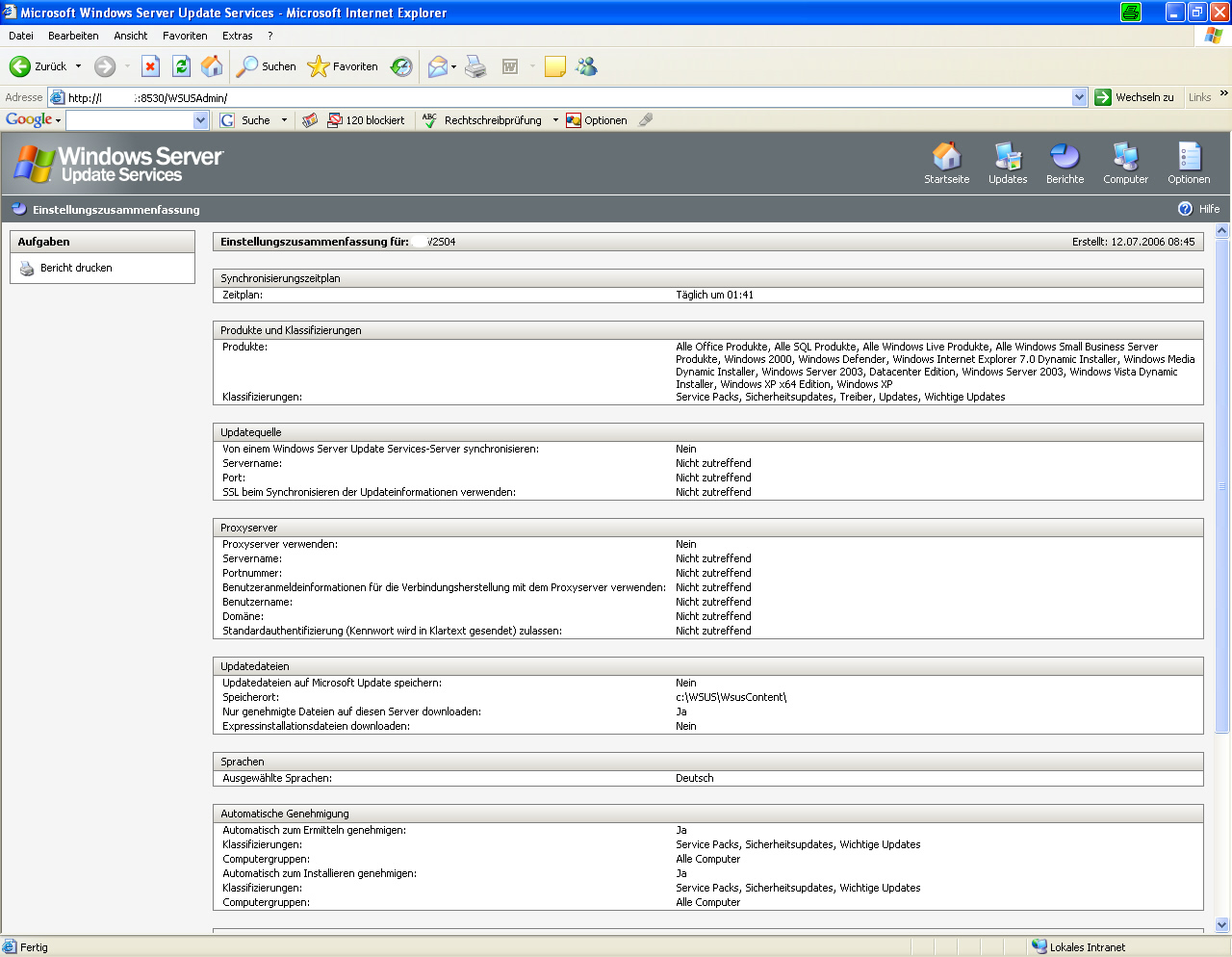
Task: Open the WSUS Computer page
Action: pos(1126,163)
